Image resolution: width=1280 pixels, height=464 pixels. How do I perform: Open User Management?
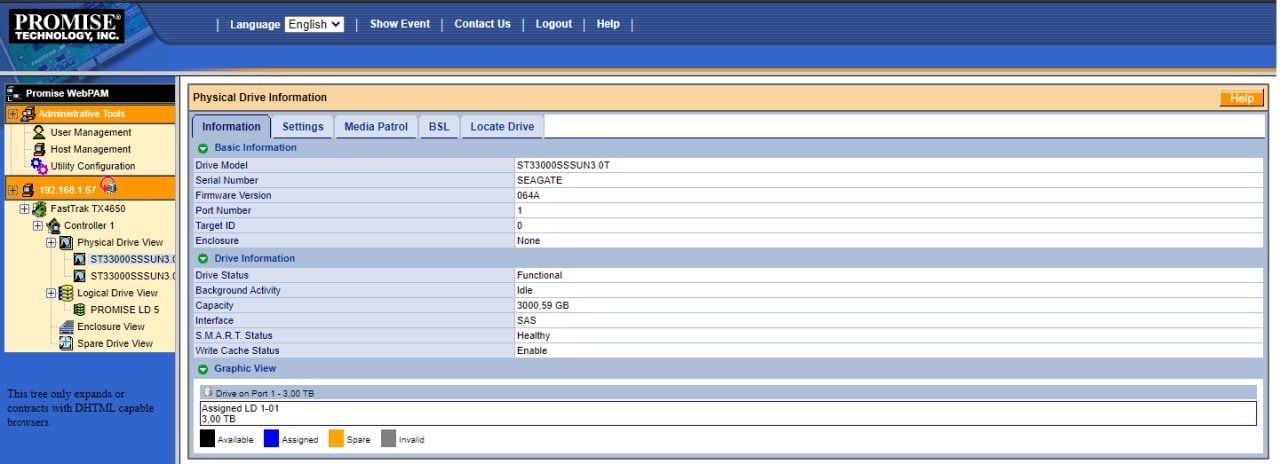[91, 132]
